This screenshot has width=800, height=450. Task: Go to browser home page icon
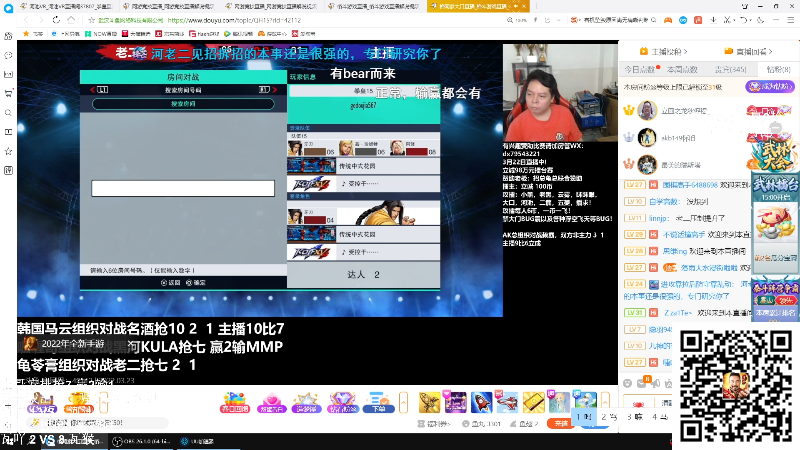(x=71, y=20)
